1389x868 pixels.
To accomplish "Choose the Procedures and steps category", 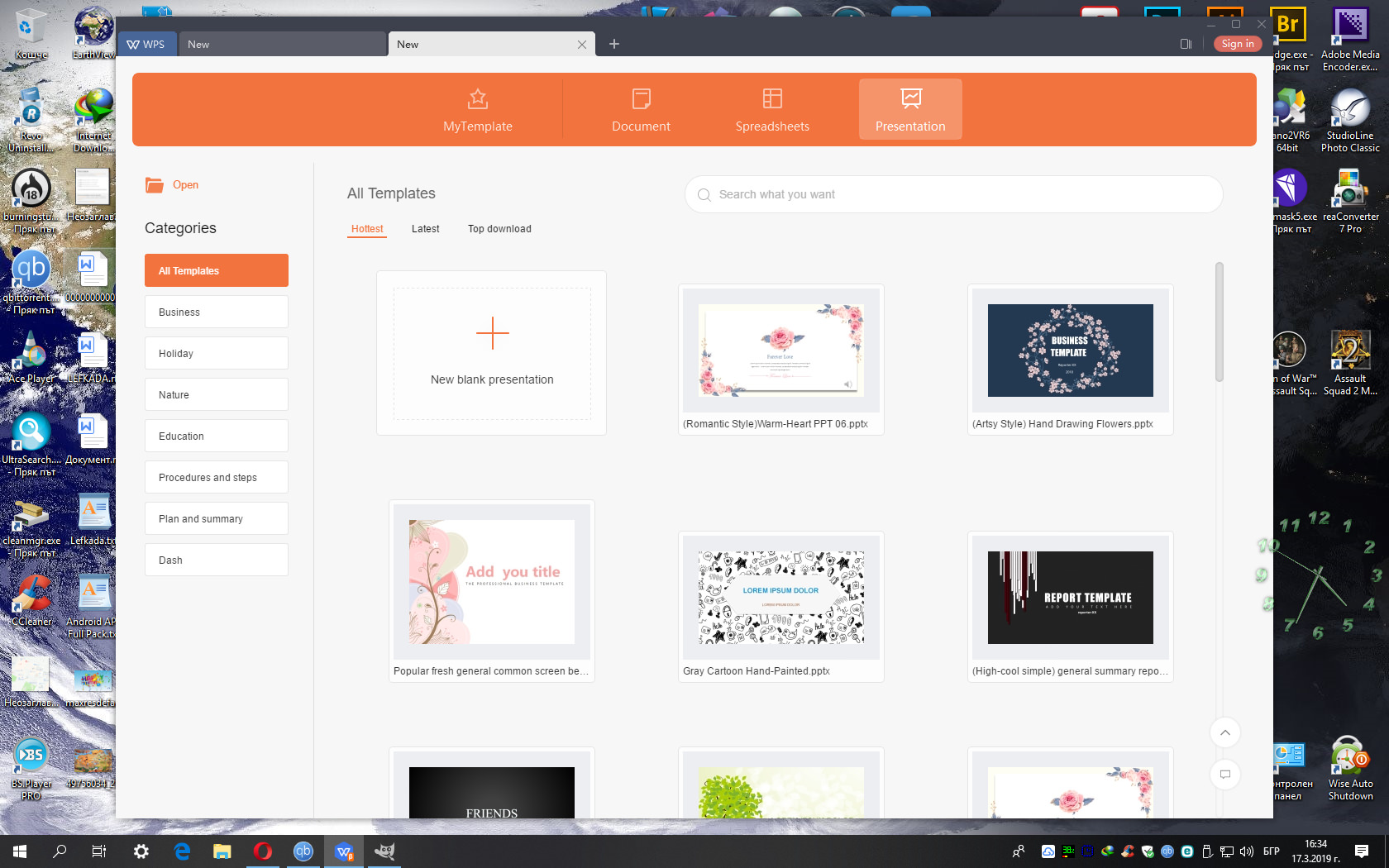I will (217, 477).
